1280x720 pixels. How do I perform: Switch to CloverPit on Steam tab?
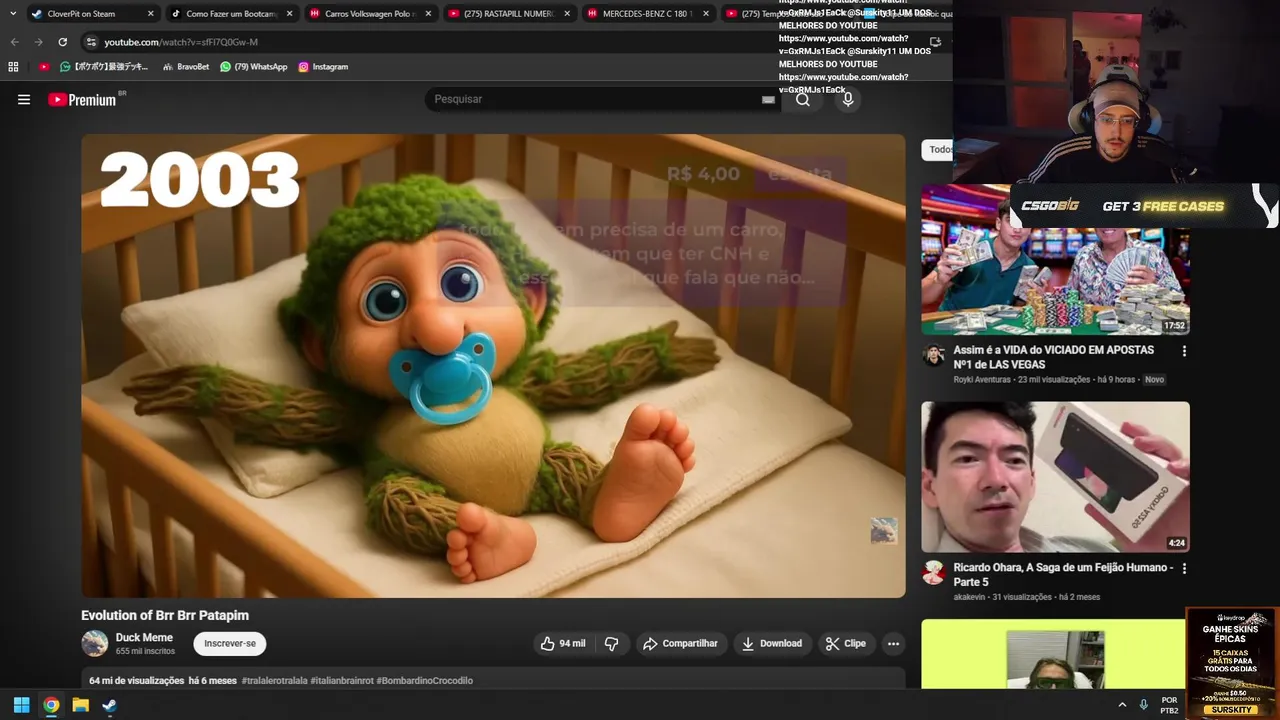click(90, 14)
